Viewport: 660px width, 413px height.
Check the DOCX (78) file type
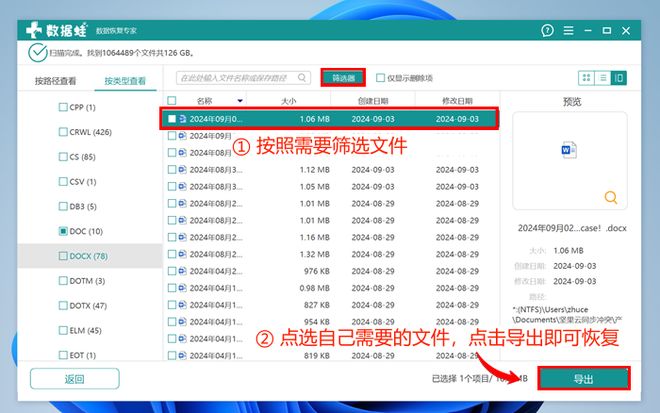click(x=63, y=256)
